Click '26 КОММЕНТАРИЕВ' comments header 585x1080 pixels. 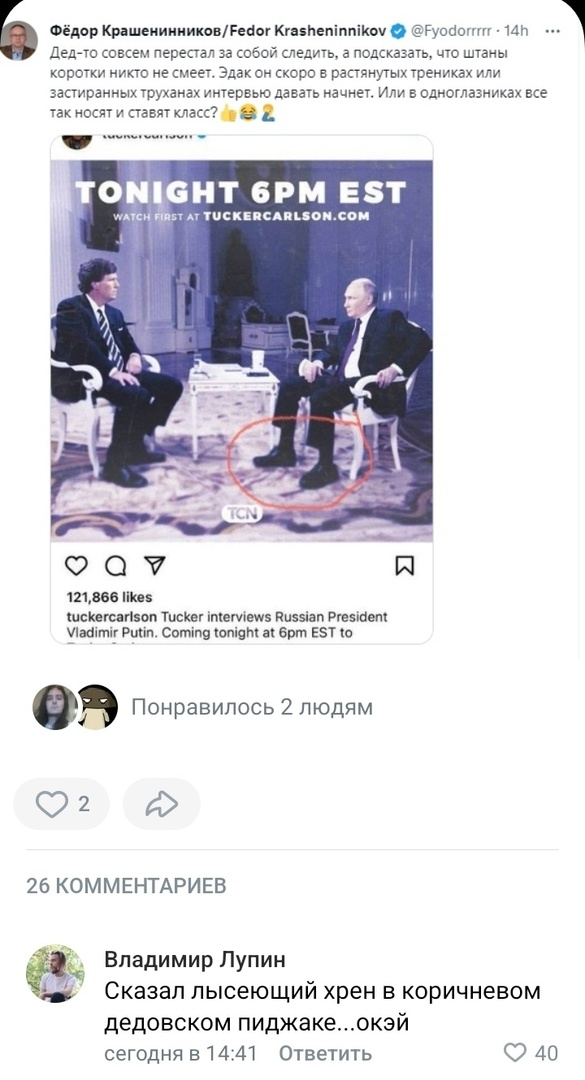point(126,885)
